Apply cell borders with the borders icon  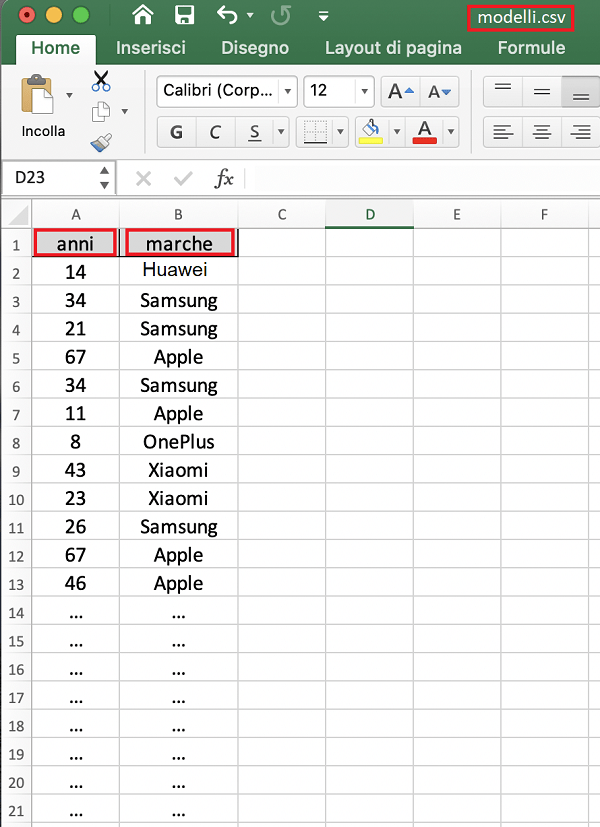pyautogui.click(x=315, y=132)
